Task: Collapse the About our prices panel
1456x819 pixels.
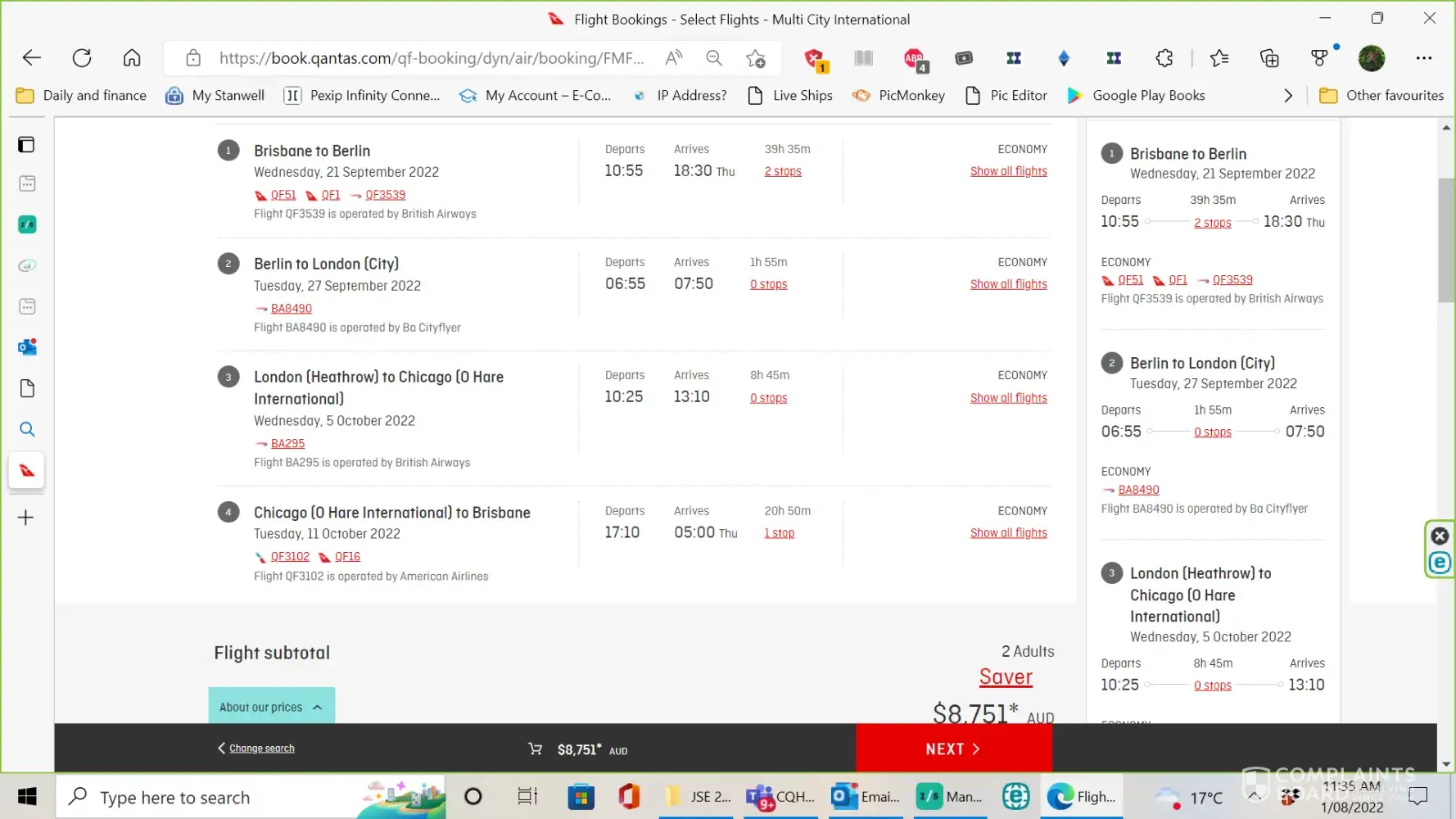Action: (x=272, y=706)
